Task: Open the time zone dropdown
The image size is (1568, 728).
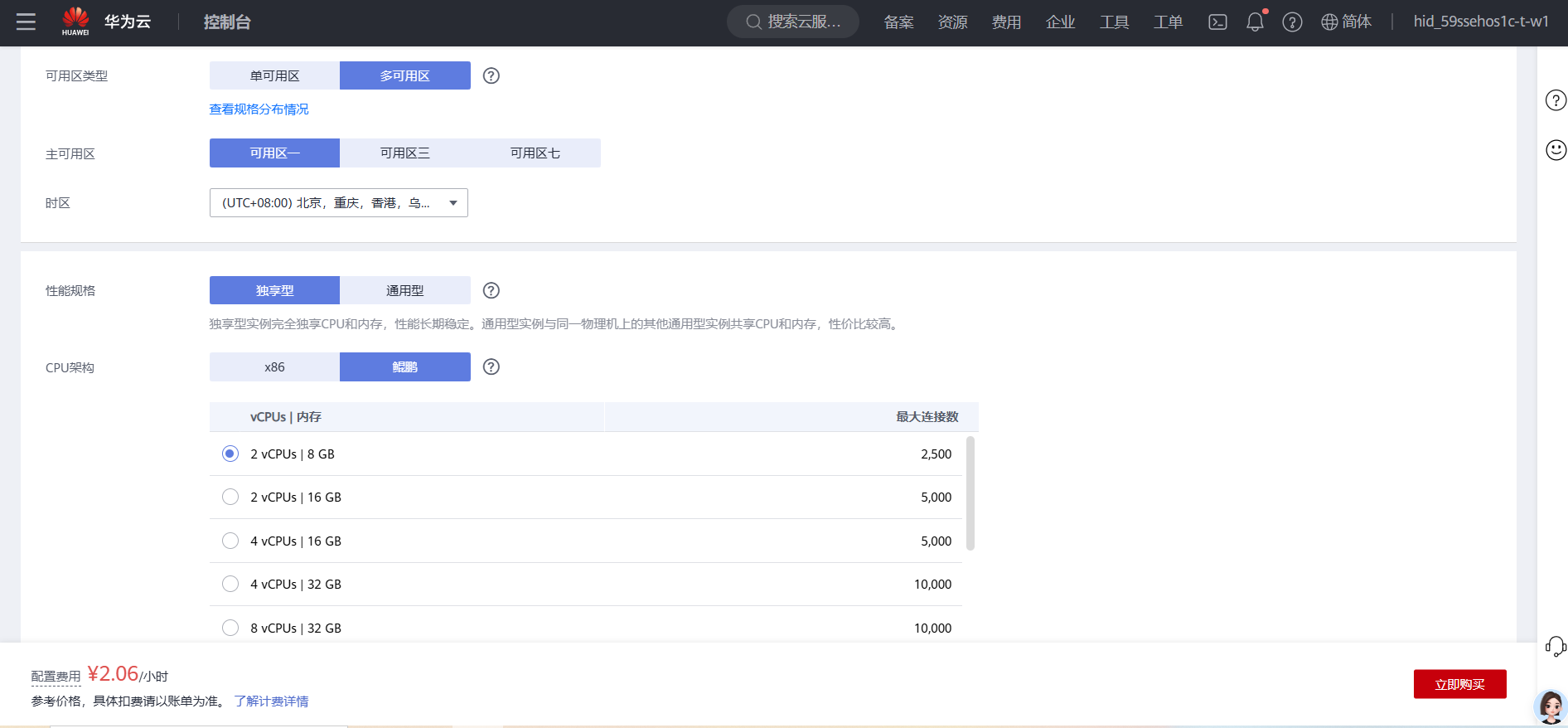Action: [x=339, y=202]
